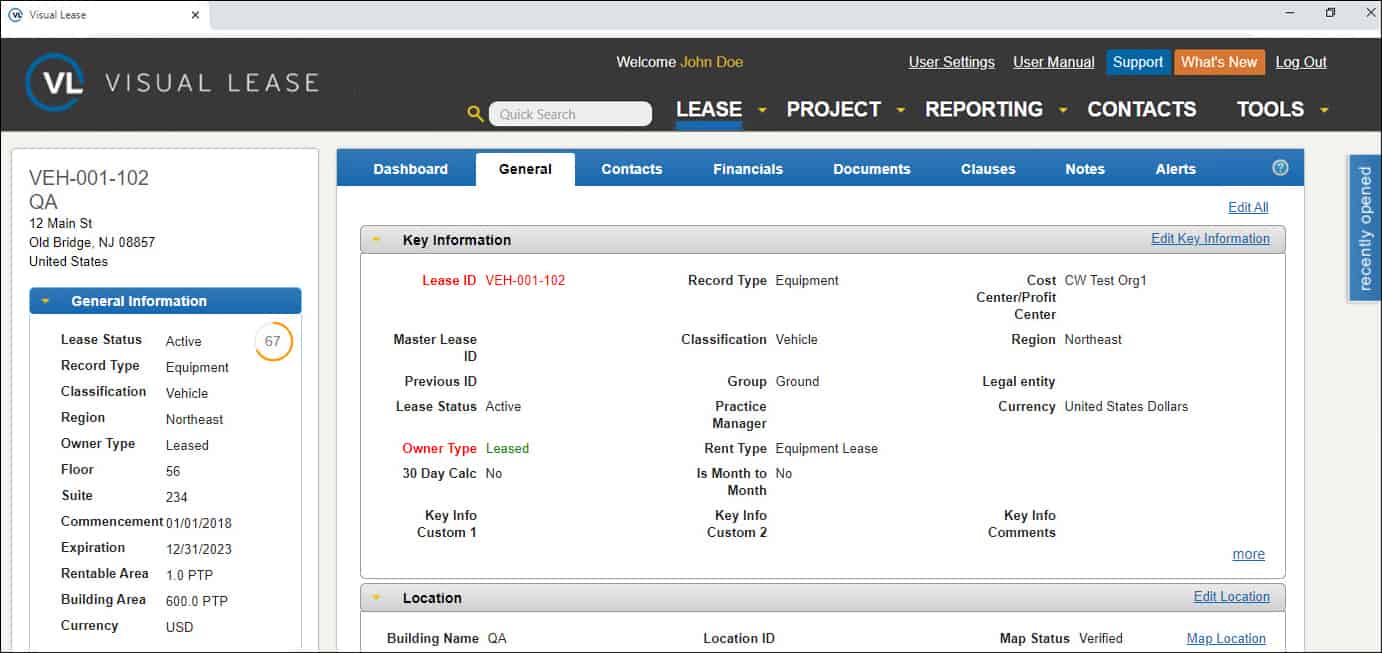The height and width of the screenshot is (653, 1382).
Task: Click the 67 score circle indicator
Action: (273, 341)
